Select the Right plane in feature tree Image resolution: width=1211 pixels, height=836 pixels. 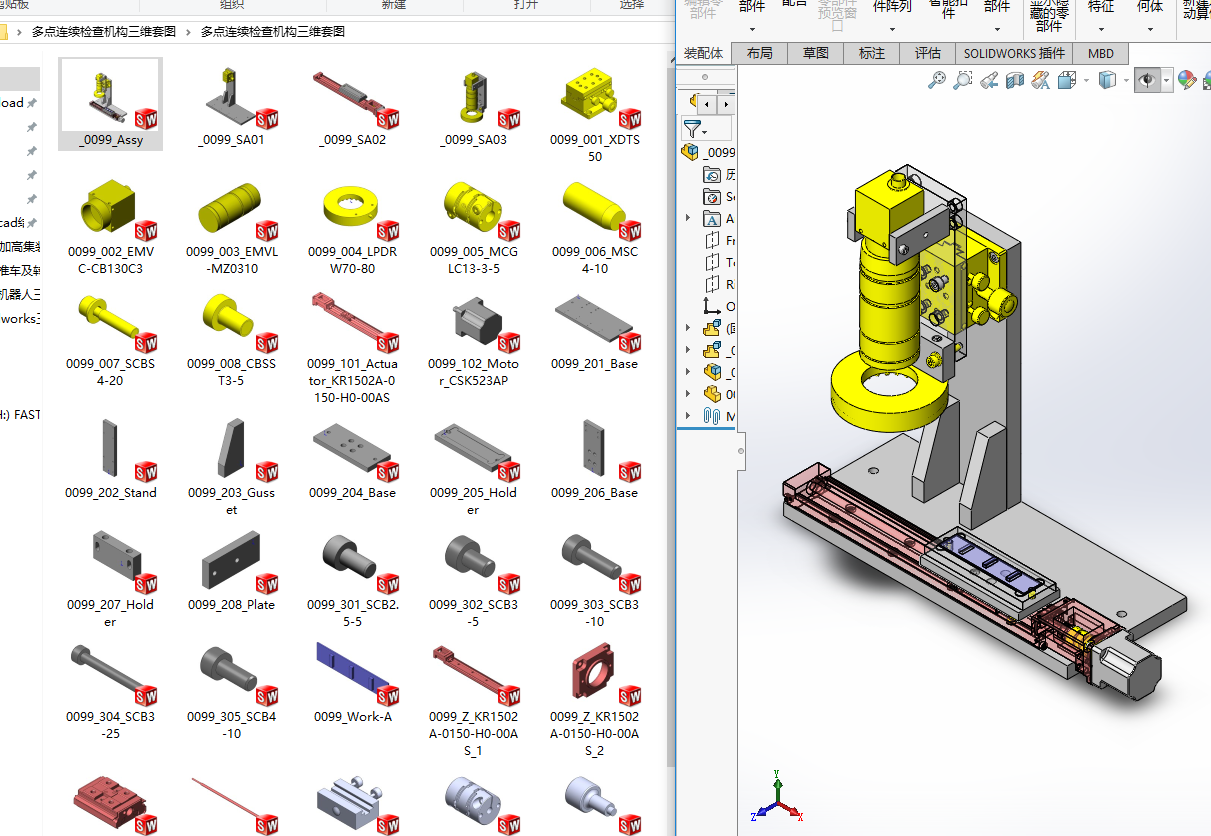coord(719,284)
